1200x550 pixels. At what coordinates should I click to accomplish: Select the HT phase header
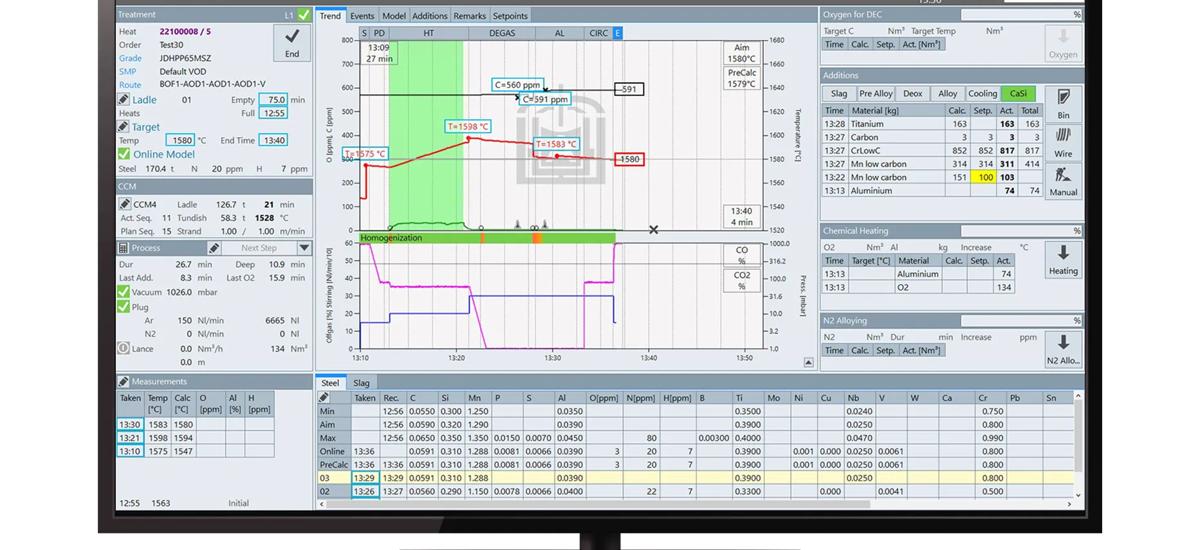tap(428, 33)
